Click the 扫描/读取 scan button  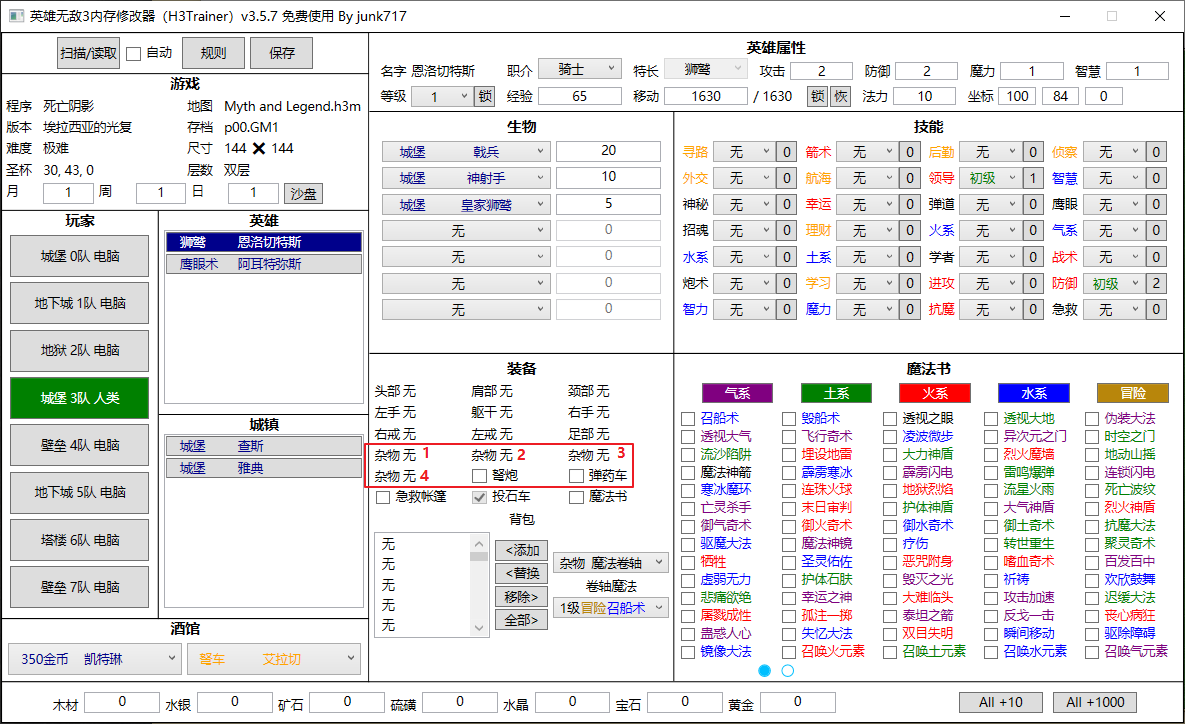(88, 53)
